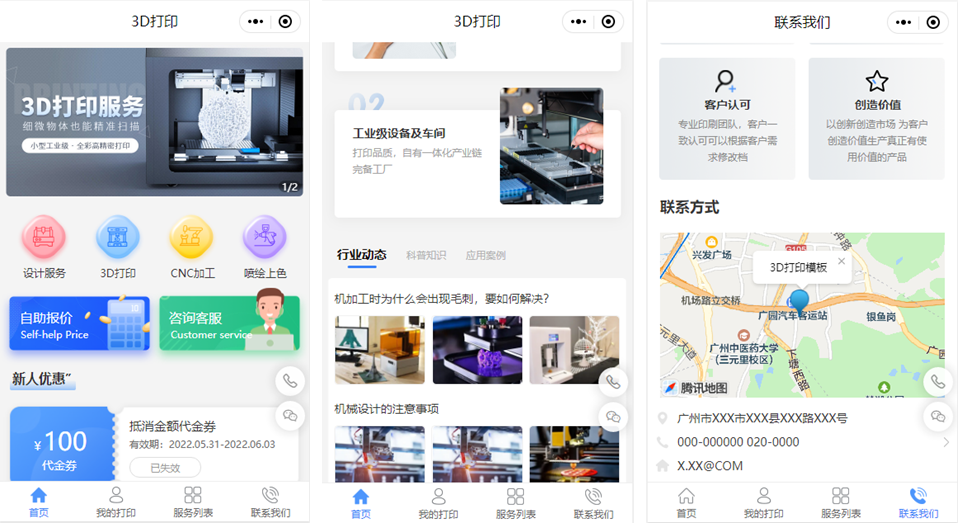Close the 3D打印模板 map popup
Viewport: 958px width, 523px height.
click(841, 261)
